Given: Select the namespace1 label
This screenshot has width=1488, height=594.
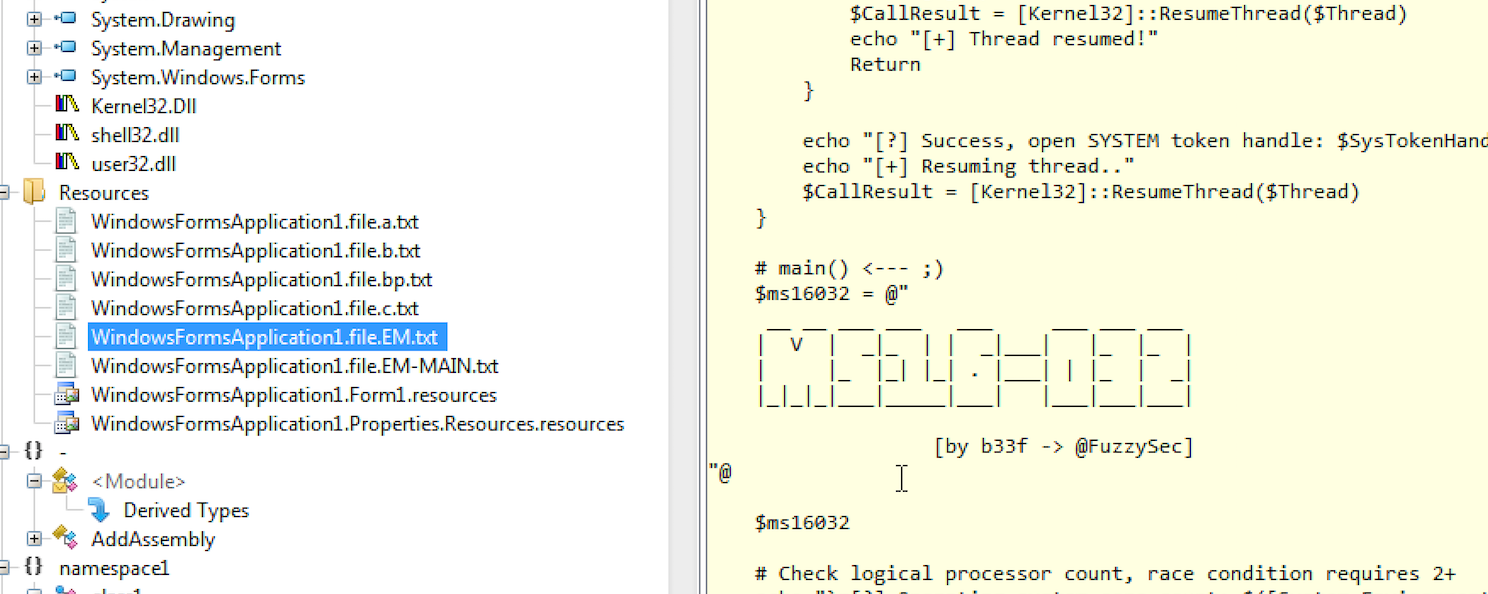Looking at the screenshot, I should point(114,569).
